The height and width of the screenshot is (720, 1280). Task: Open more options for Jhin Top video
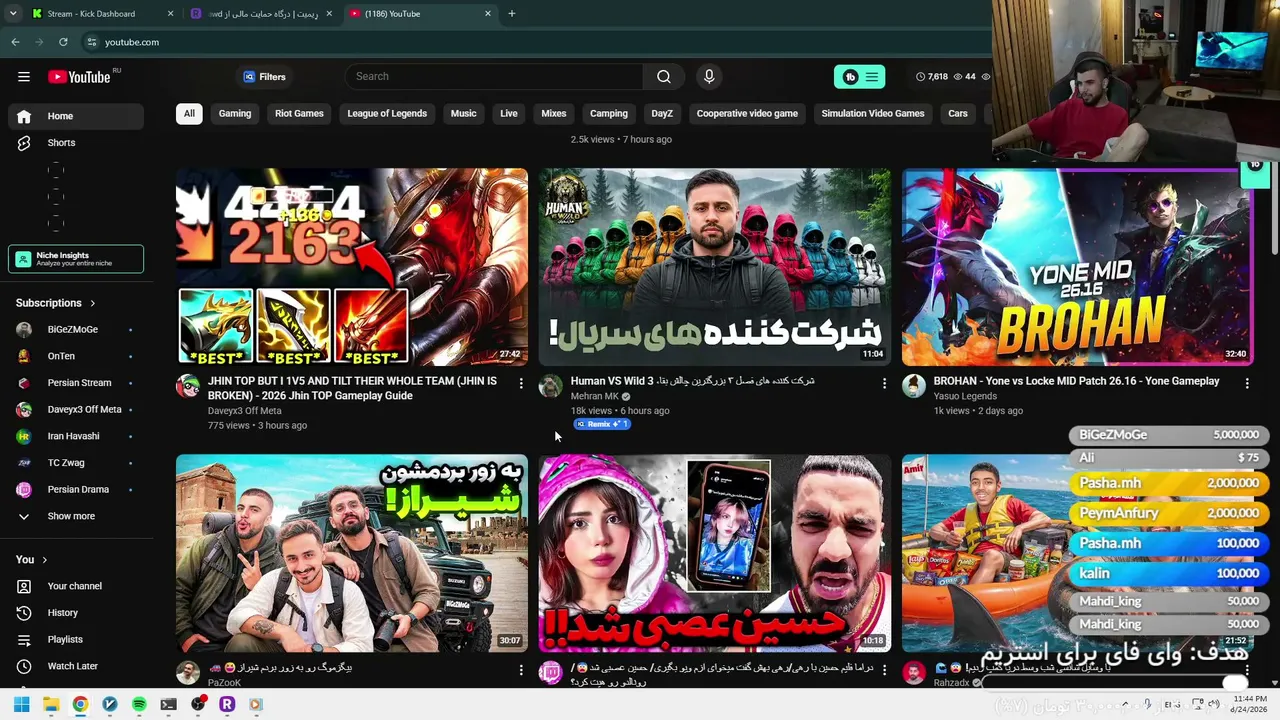(x=521, y=383)
